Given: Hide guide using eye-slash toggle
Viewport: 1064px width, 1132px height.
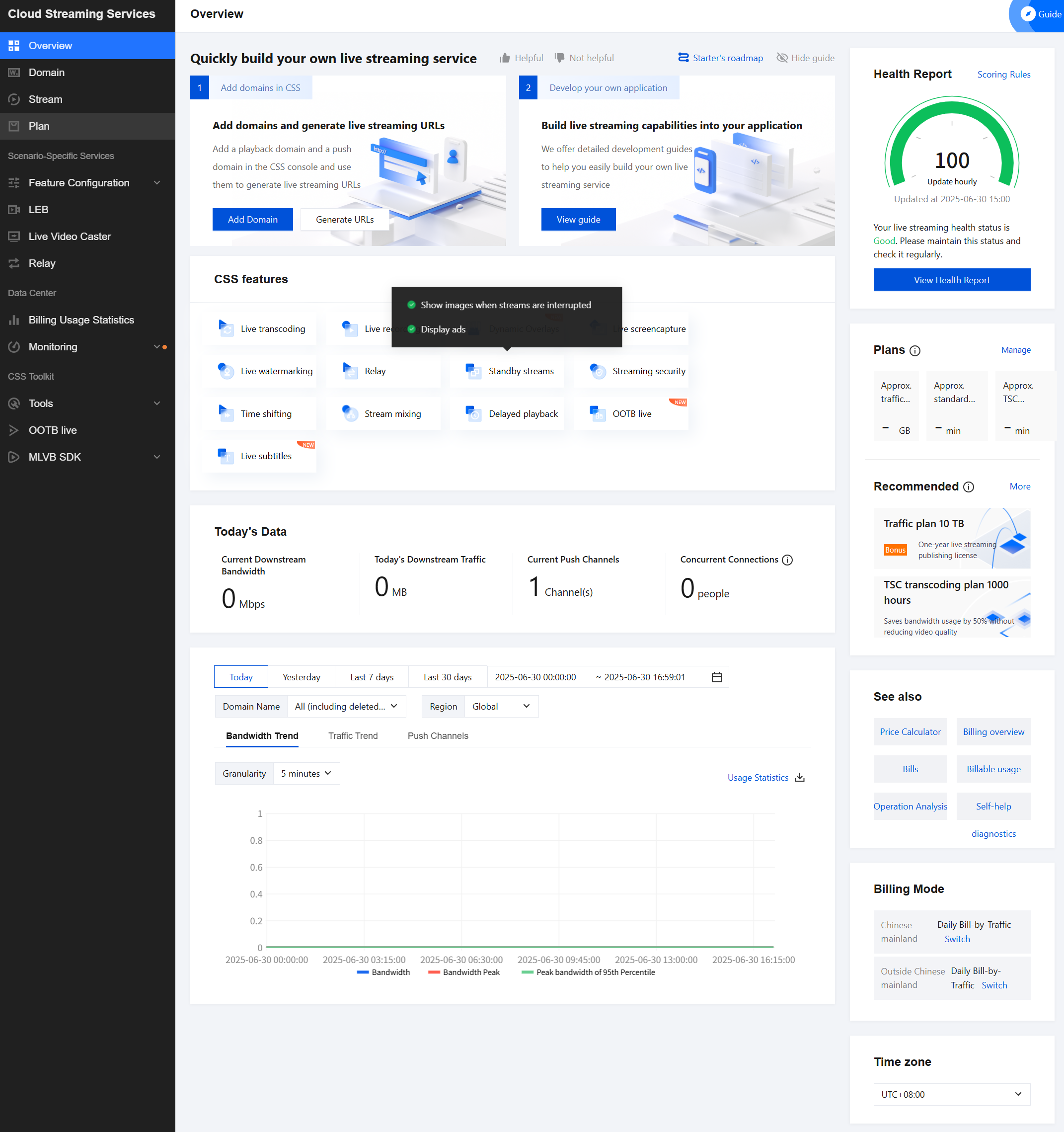Looking at the screenshot, I should [x=782, y=58].
